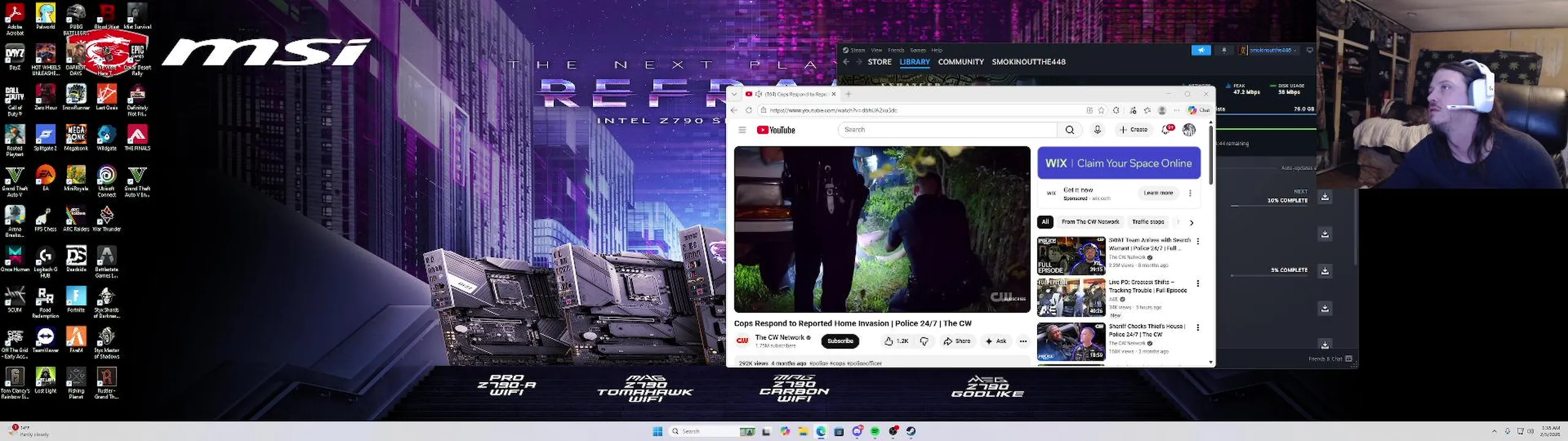Open Games menu in Steam window
Image resolution: width=1568 pixels, height=441 pixels.
(918, 50)
